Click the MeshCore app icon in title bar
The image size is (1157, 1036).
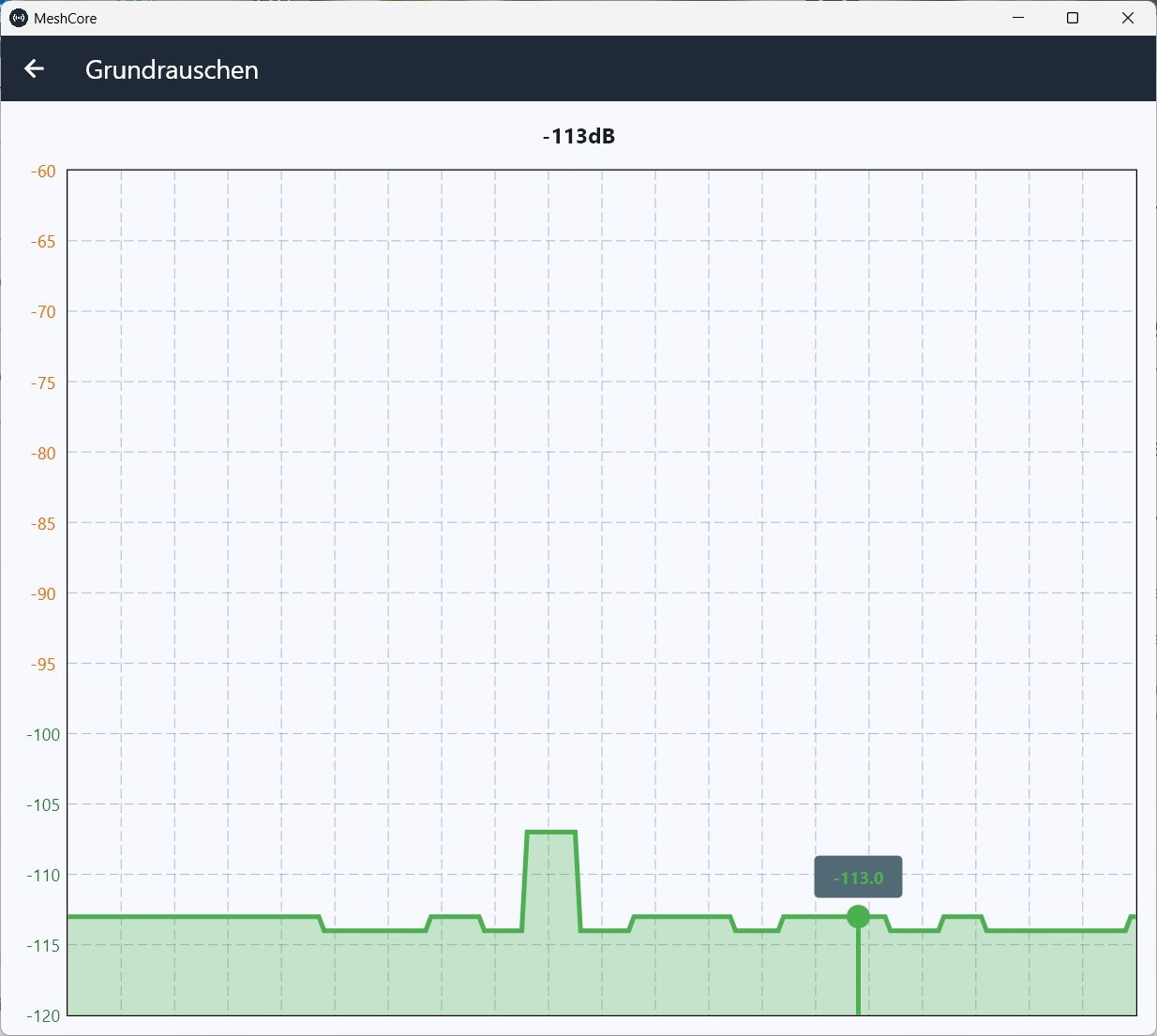pos(19,18)
